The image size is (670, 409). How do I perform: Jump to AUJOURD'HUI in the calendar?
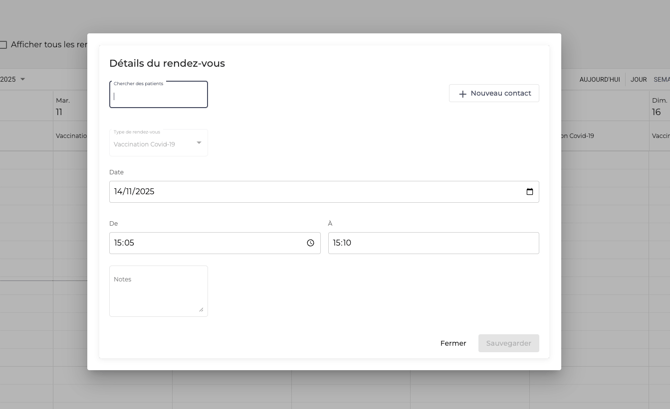tap(599, 79)
